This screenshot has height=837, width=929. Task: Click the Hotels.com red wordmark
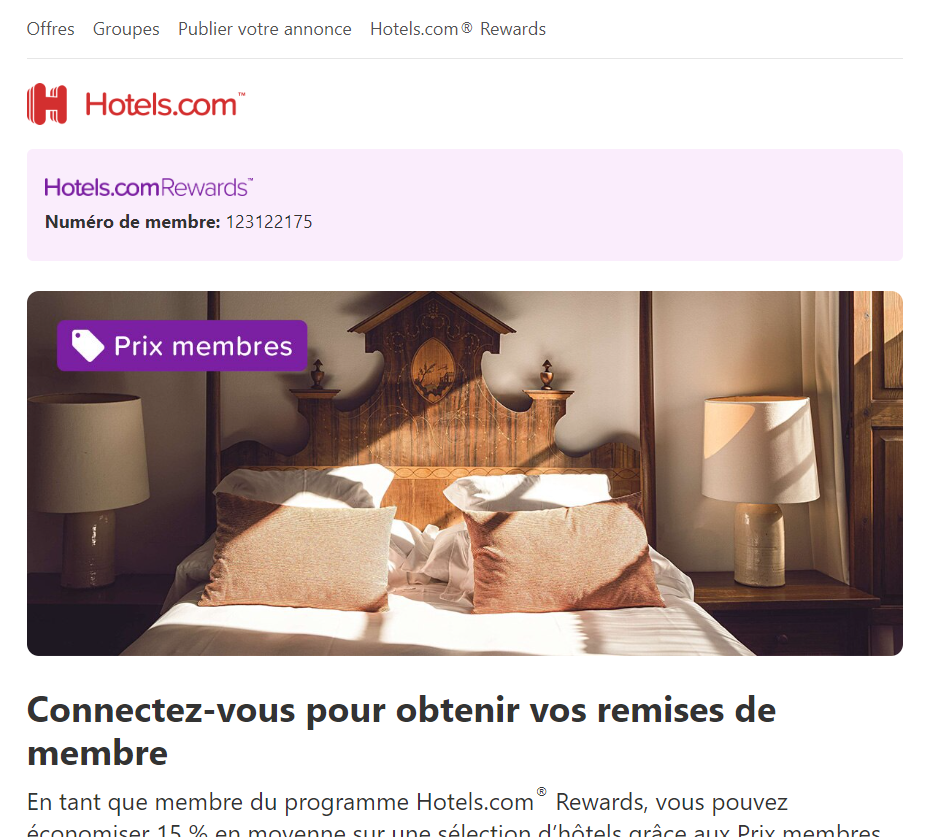point(165,105)
